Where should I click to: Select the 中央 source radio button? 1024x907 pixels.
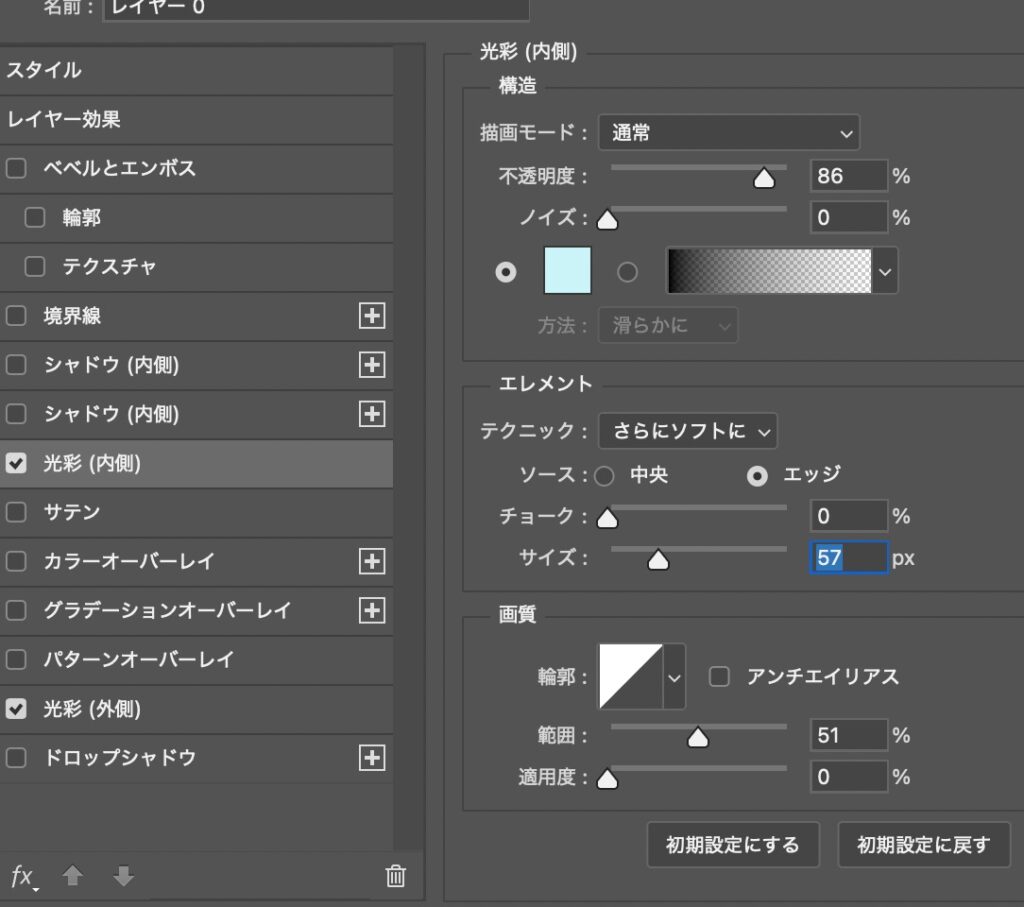[x=604, y=477]
